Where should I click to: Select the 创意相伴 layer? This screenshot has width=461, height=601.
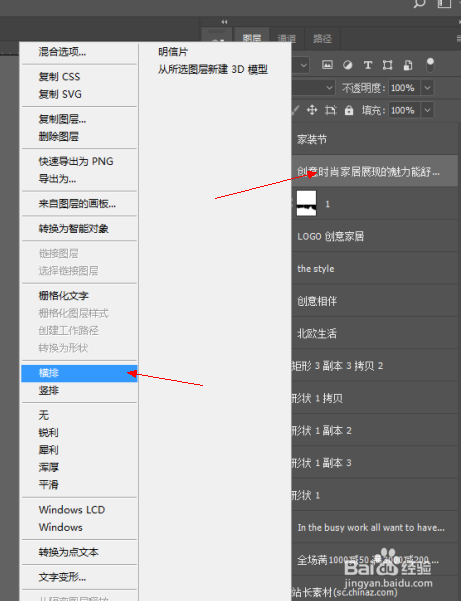[375, 301]
